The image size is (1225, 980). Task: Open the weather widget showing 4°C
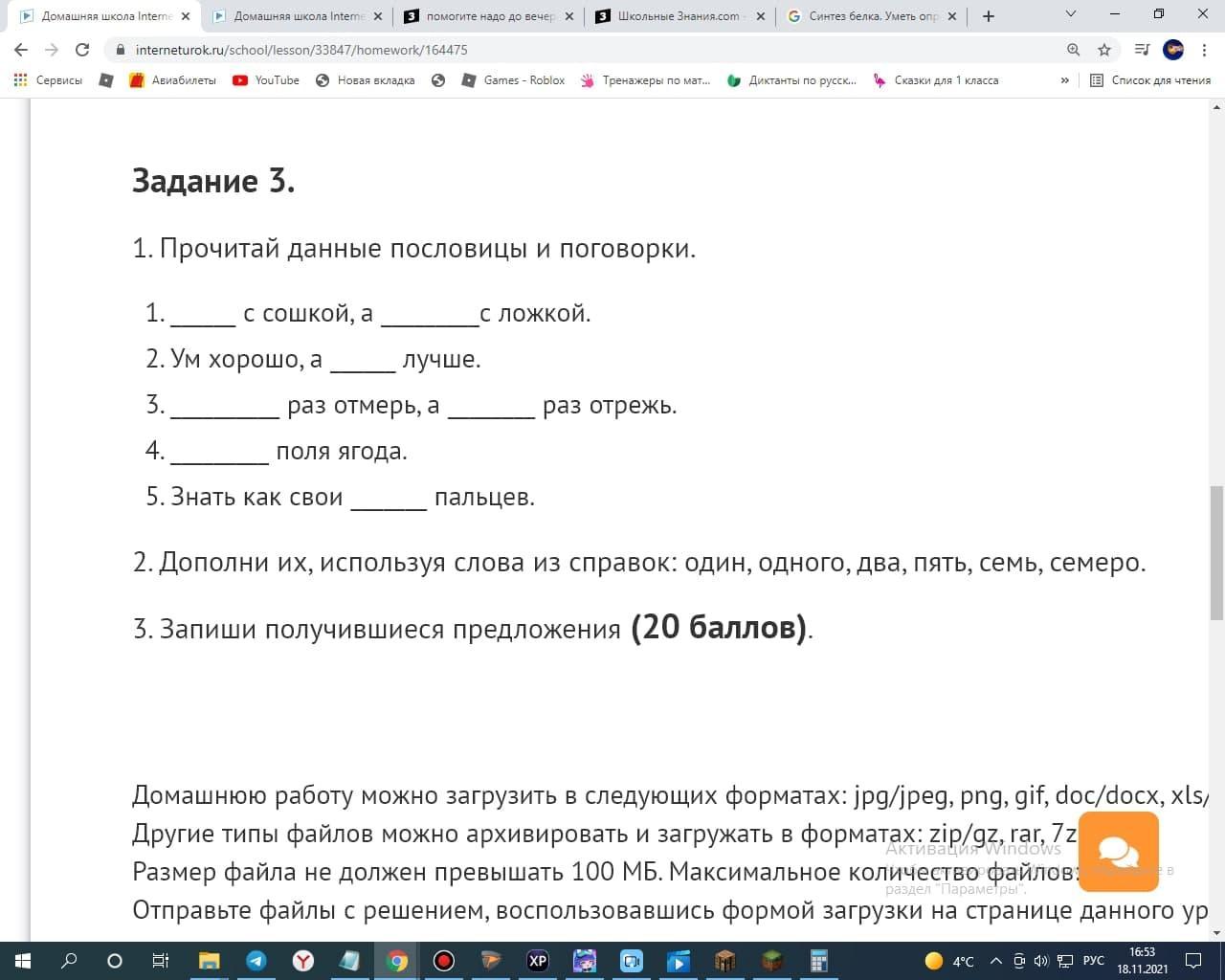(950, 961)
